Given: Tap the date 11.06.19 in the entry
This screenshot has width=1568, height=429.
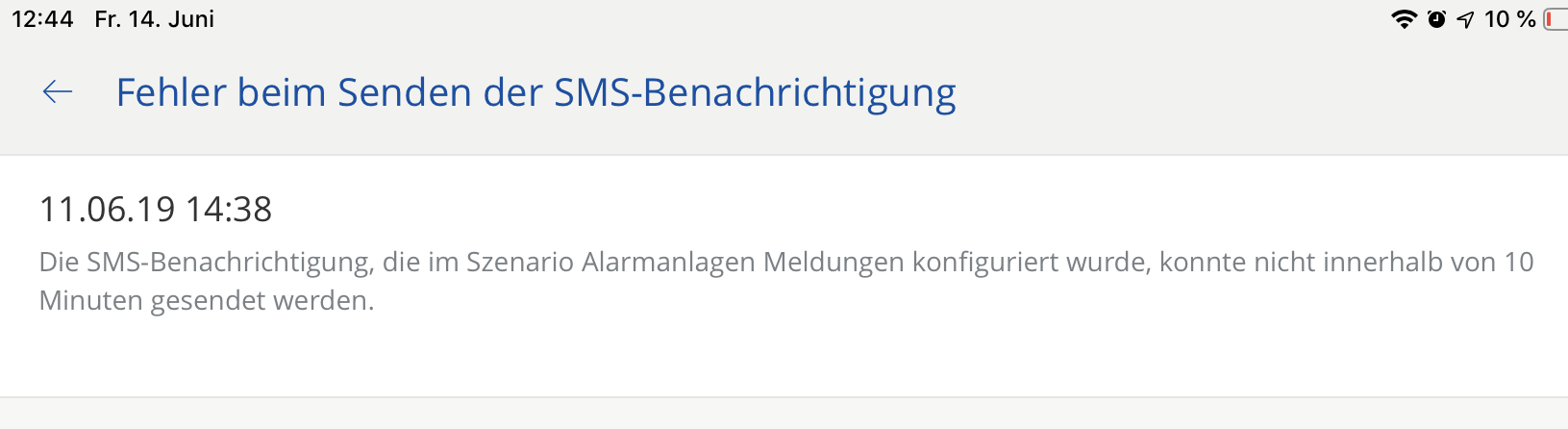Looking at the screenshot, I should [107, 209].
